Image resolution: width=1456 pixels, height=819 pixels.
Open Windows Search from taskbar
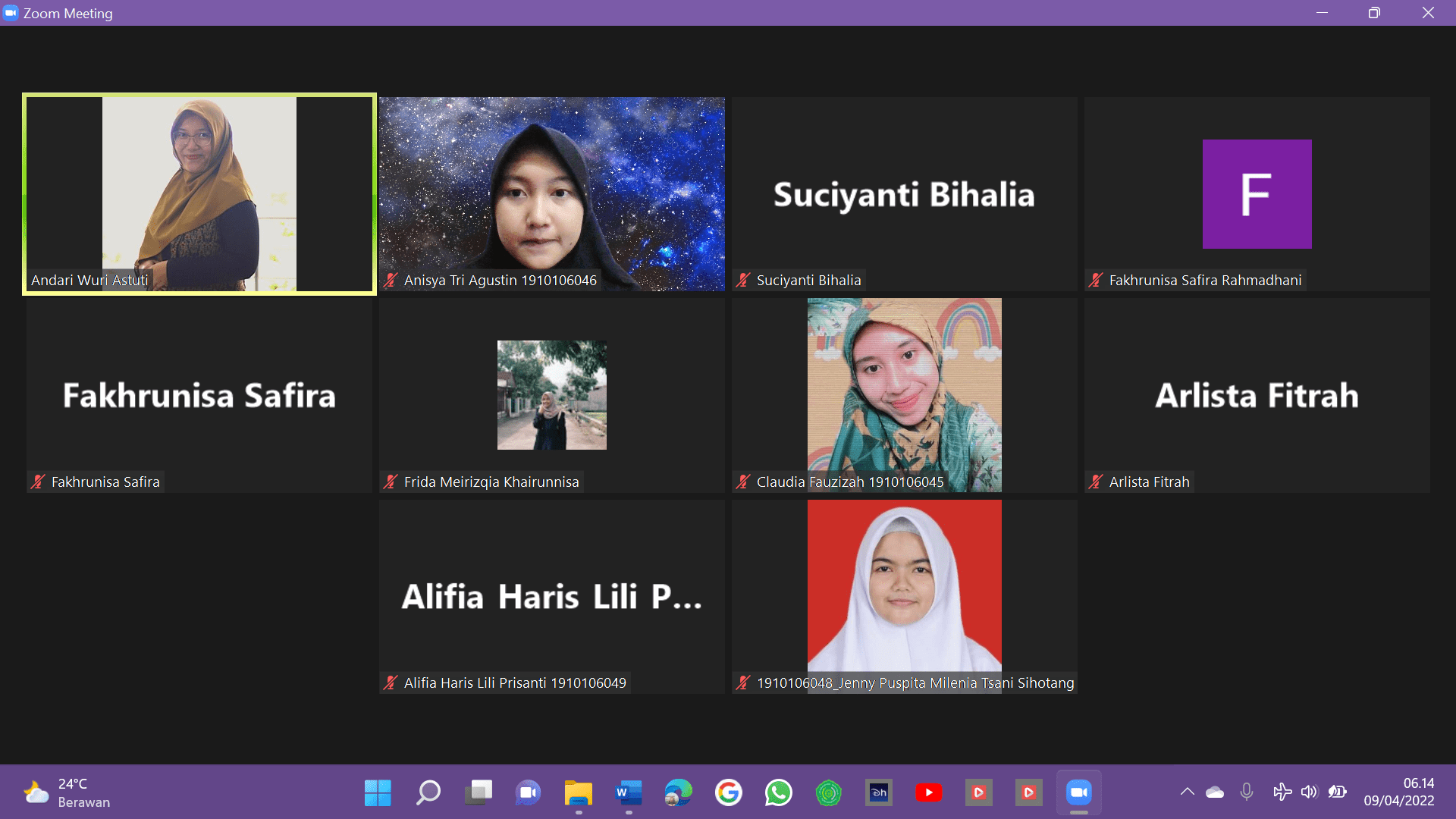(x=428, y=793)
